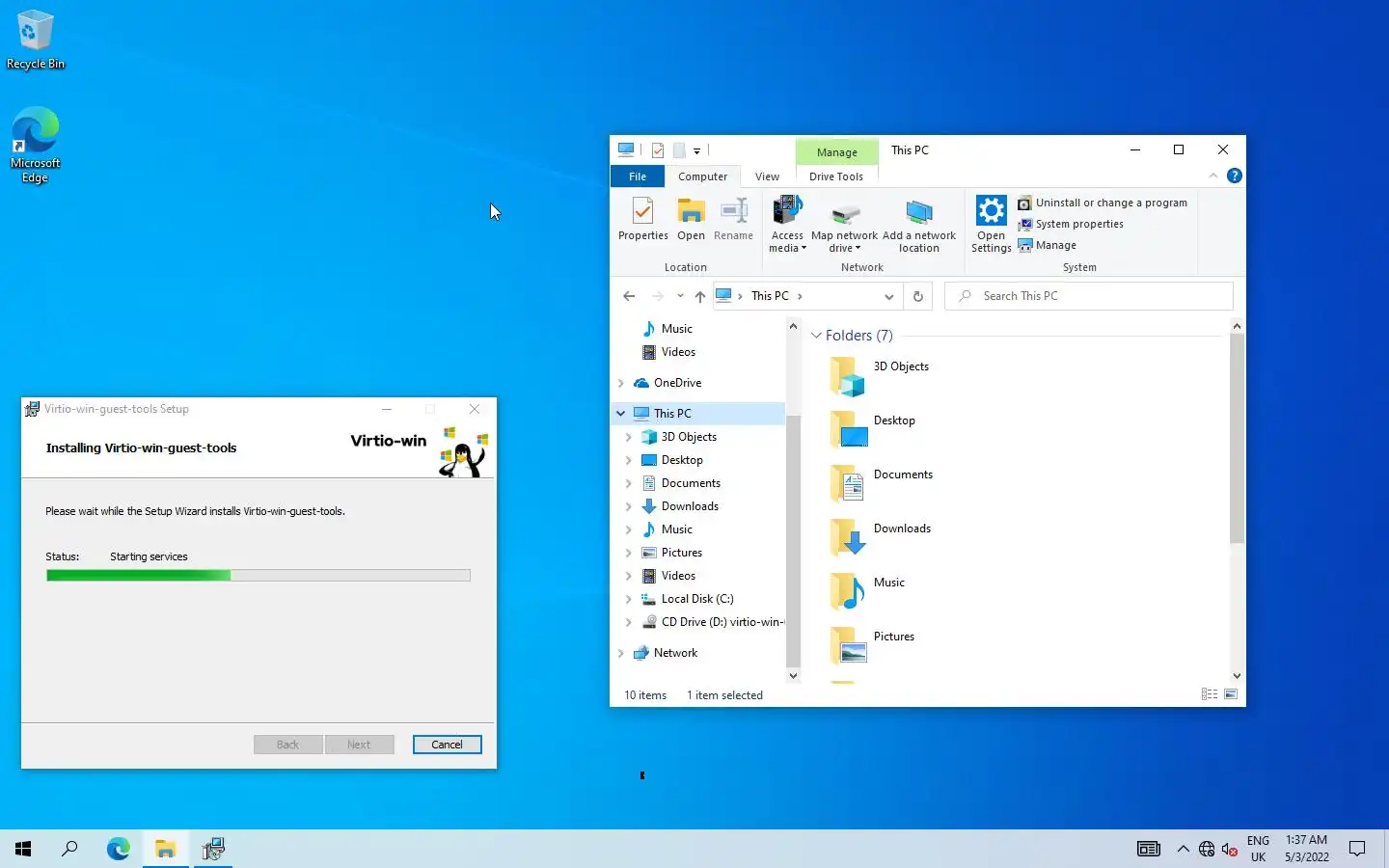Select the Music folder in content pane

pyautogui.click(x=868, y=591)
